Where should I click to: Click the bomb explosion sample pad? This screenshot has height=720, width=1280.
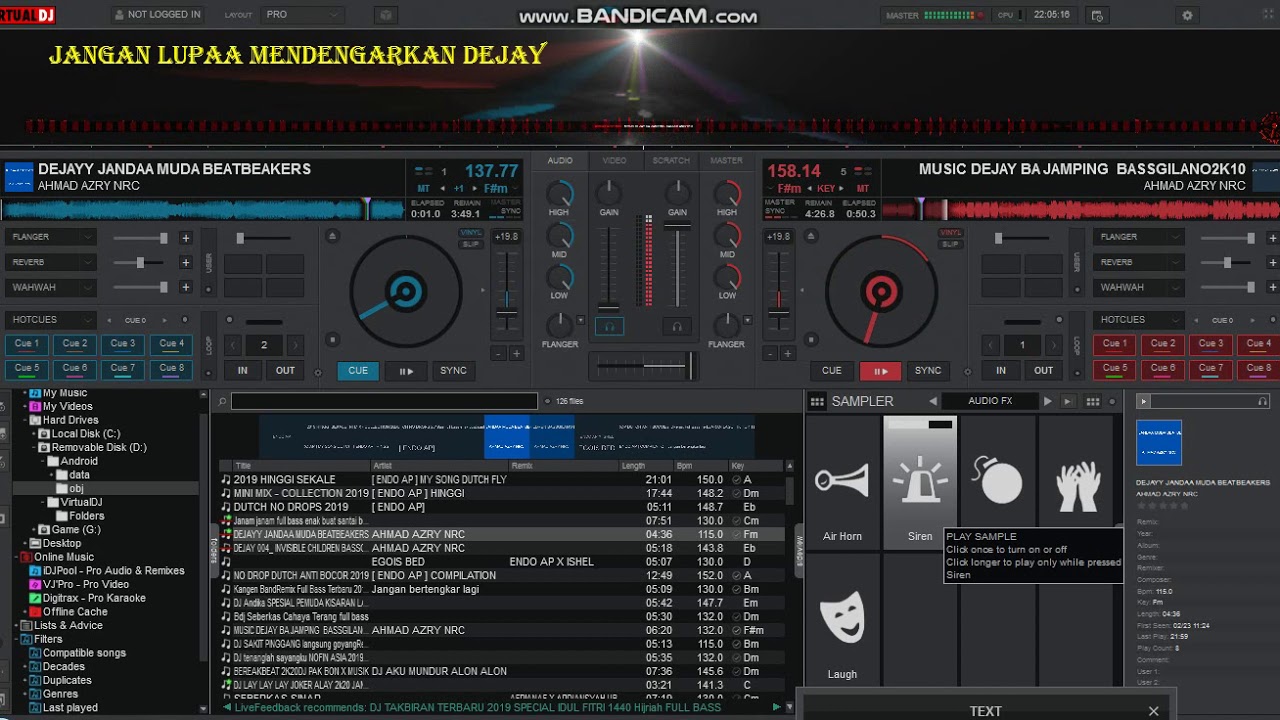(997, 483)
